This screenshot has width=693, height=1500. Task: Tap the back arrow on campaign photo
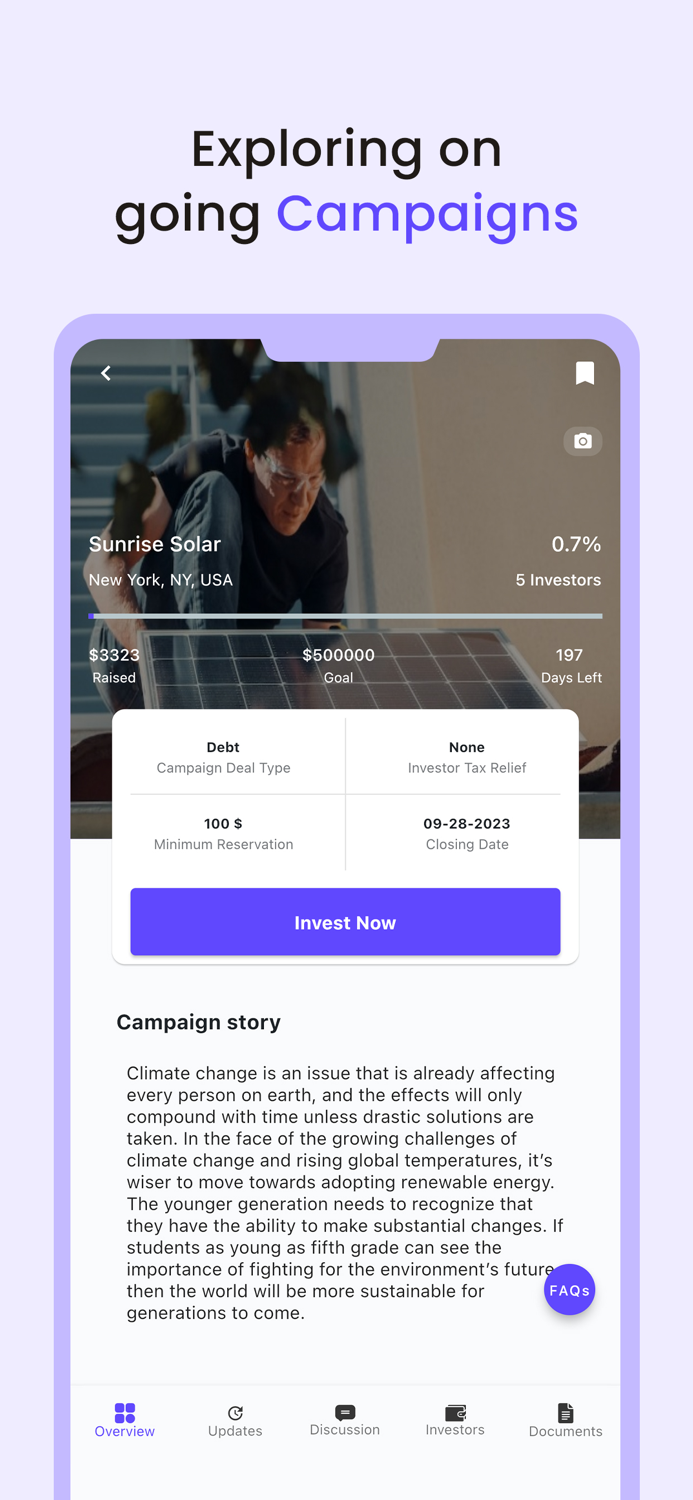tap(105, 373)
